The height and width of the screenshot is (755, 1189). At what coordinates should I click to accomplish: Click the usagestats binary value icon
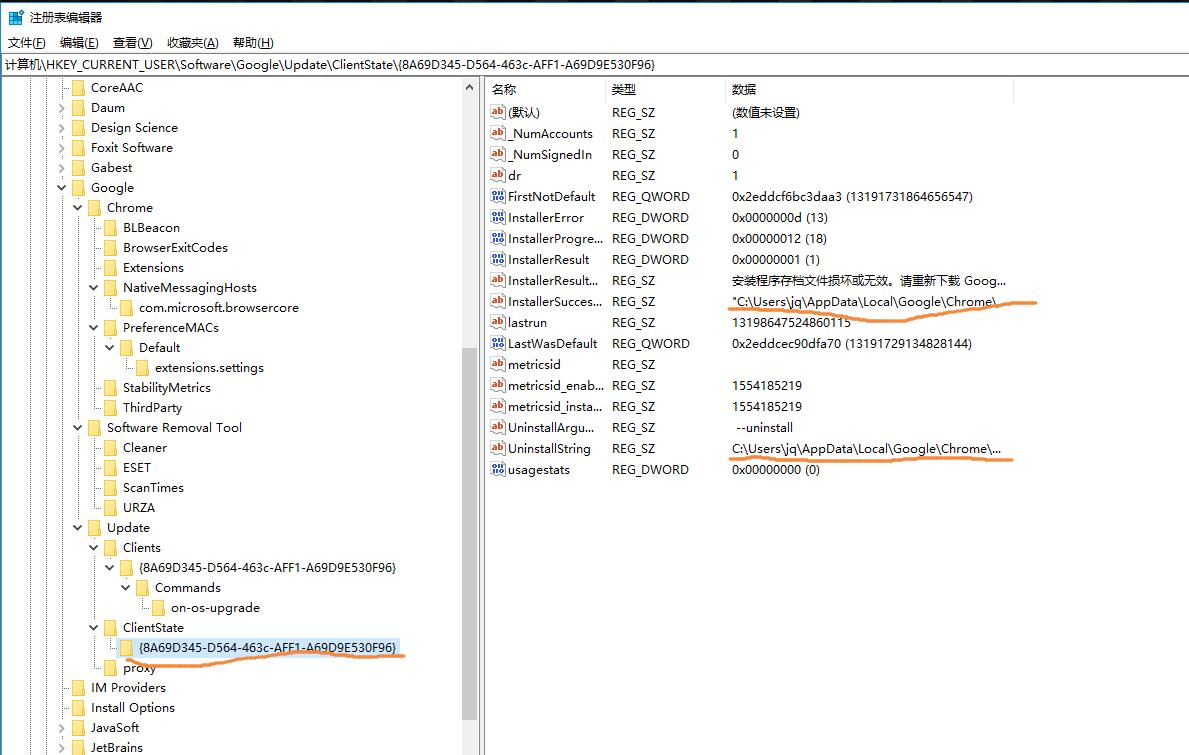pos(498,469)
